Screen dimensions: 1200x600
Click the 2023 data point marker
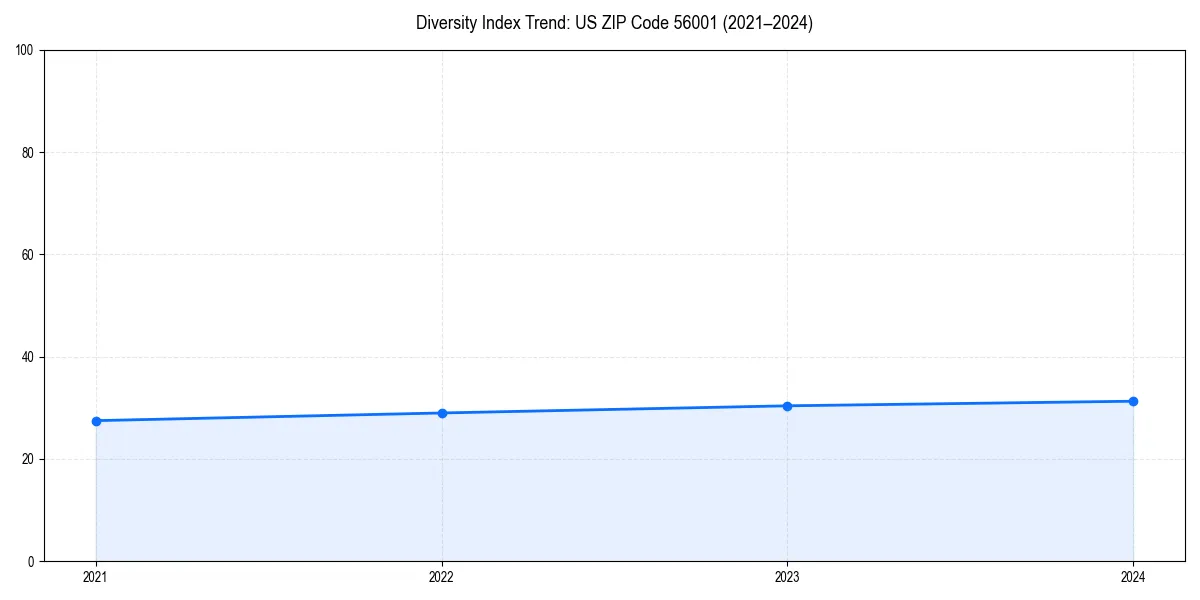(x=787, y=406)
